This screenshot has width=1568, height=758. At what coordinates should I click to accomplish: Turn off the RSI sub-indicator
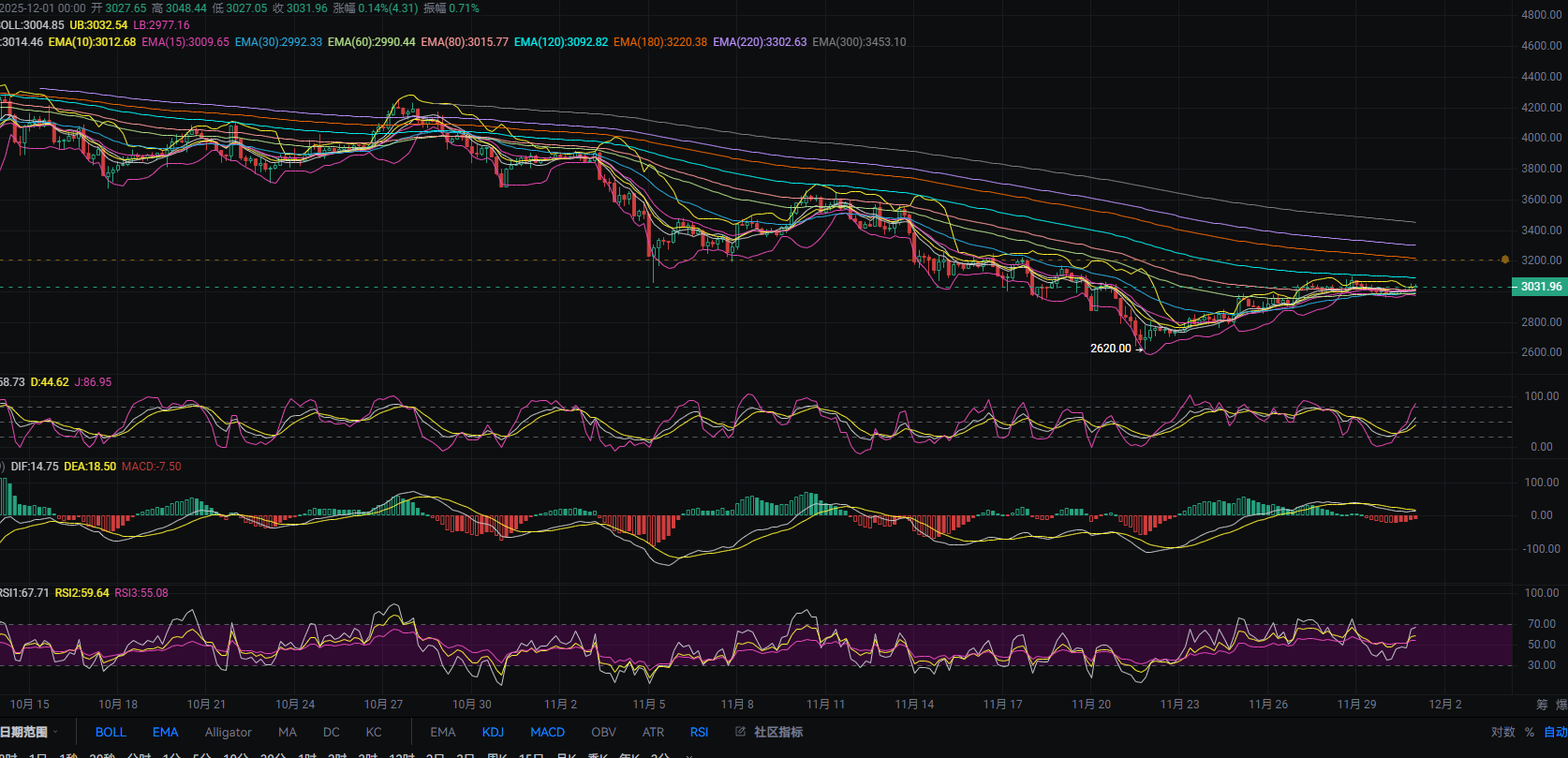click(699, 732)
